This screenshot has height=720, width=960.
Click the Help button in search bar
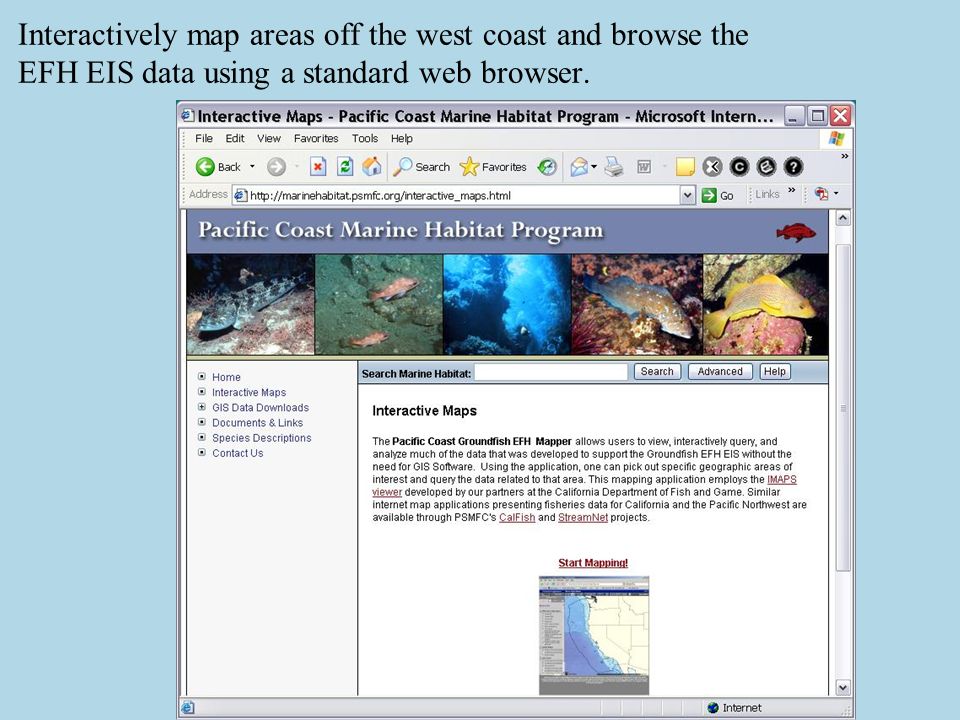coord(774,372)
